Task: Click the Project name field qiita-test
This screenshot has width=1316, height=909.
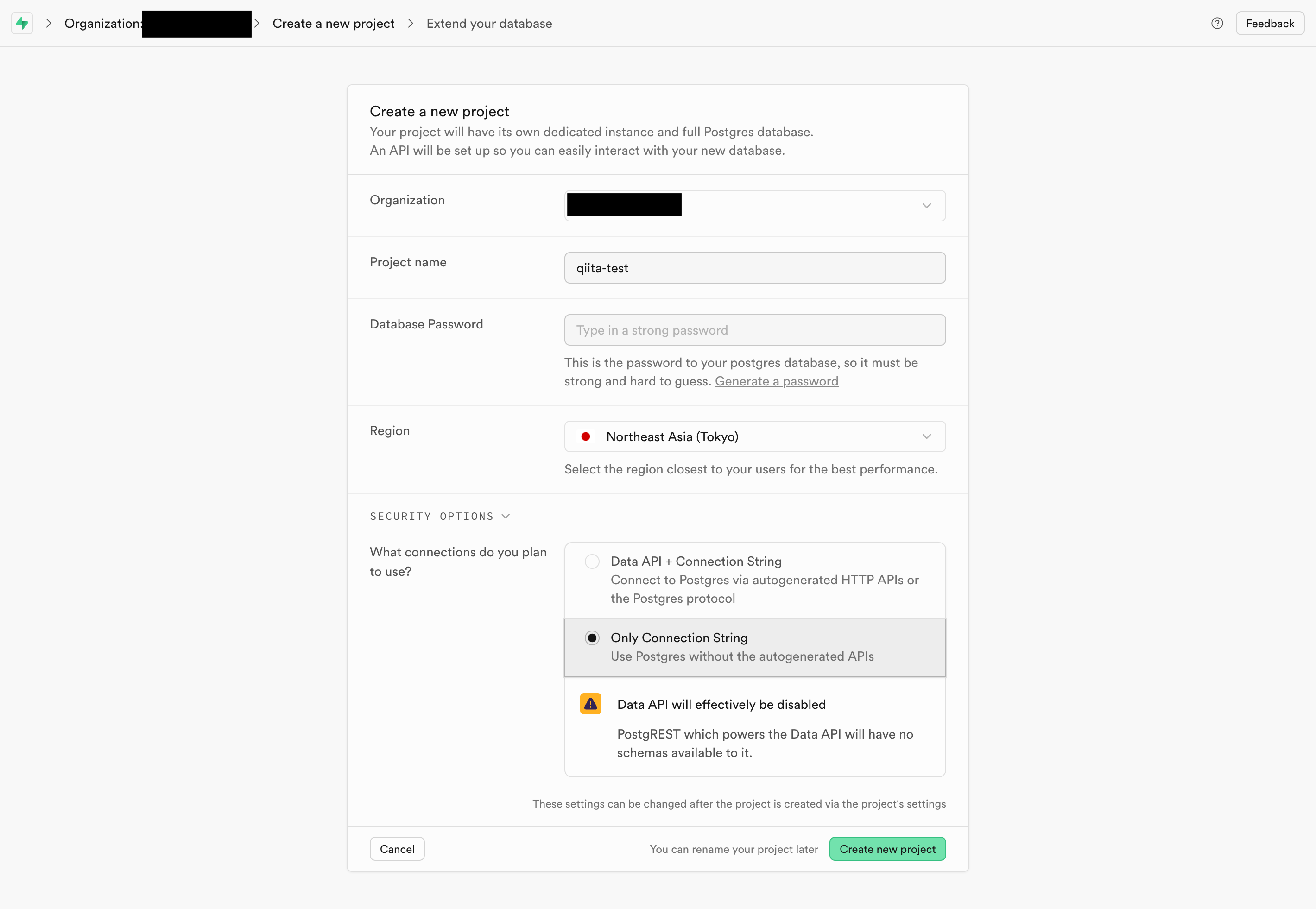Action: pyautogui.click(x=754, y=268)
